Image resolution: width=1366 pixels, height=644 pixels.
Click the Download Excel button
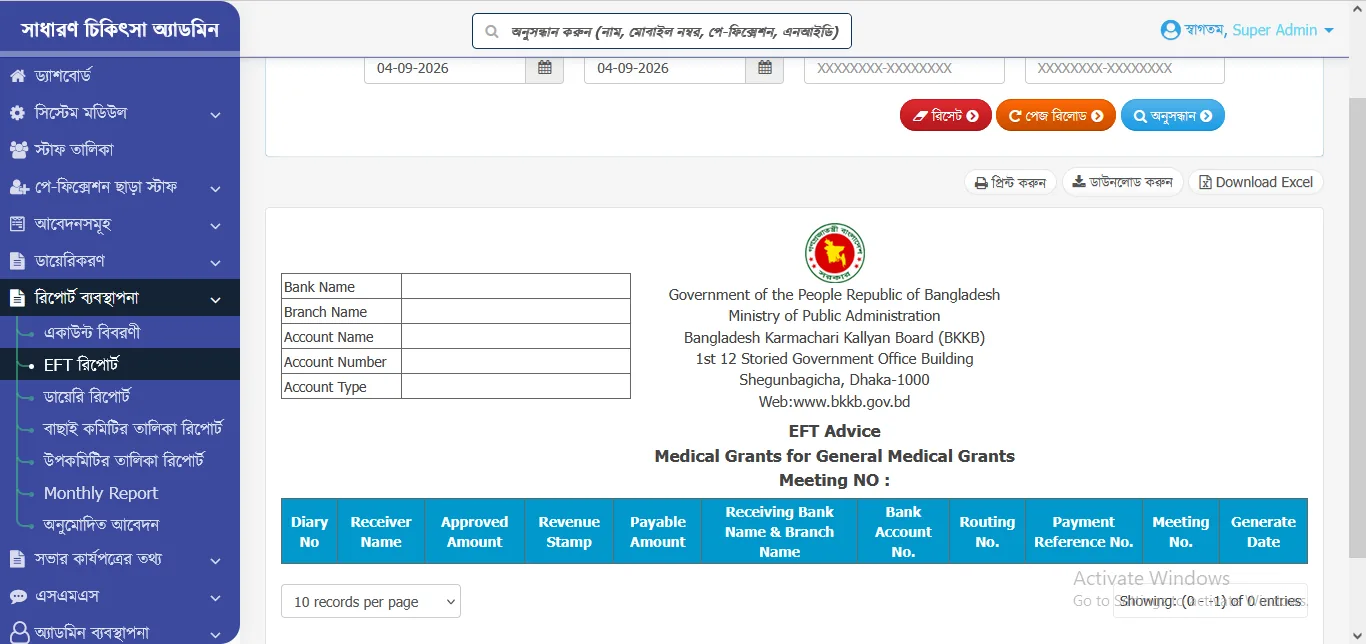pyautogui.click(x=1256, y=182)
